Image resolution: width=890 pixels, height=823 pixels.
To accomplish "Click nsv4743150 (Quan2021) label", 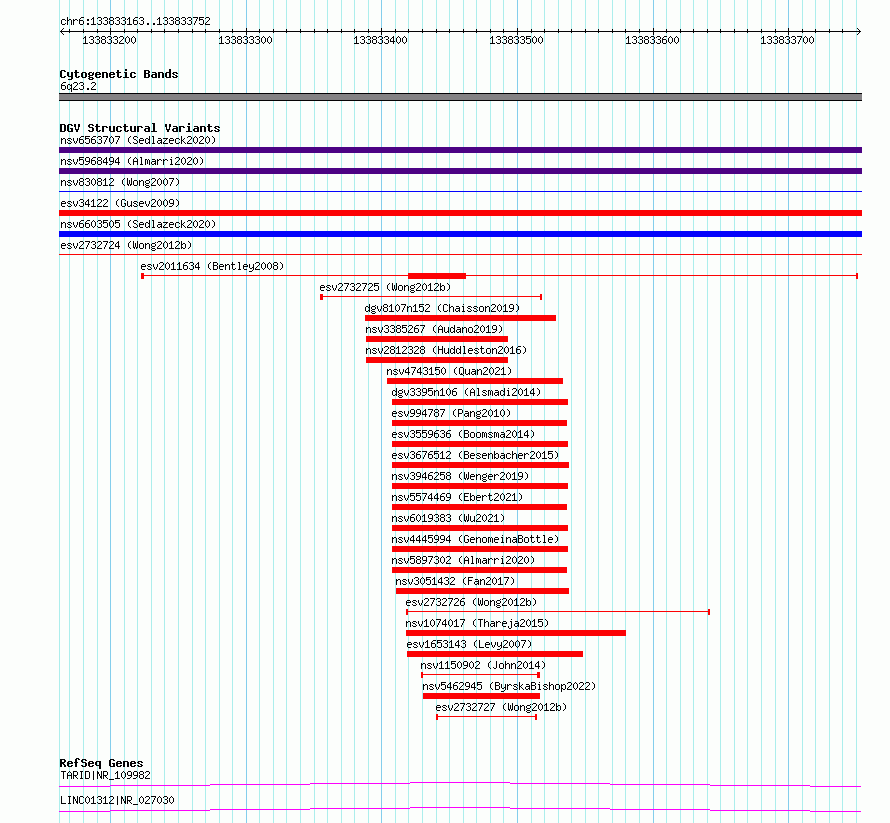I will click(x=449, y=371).
